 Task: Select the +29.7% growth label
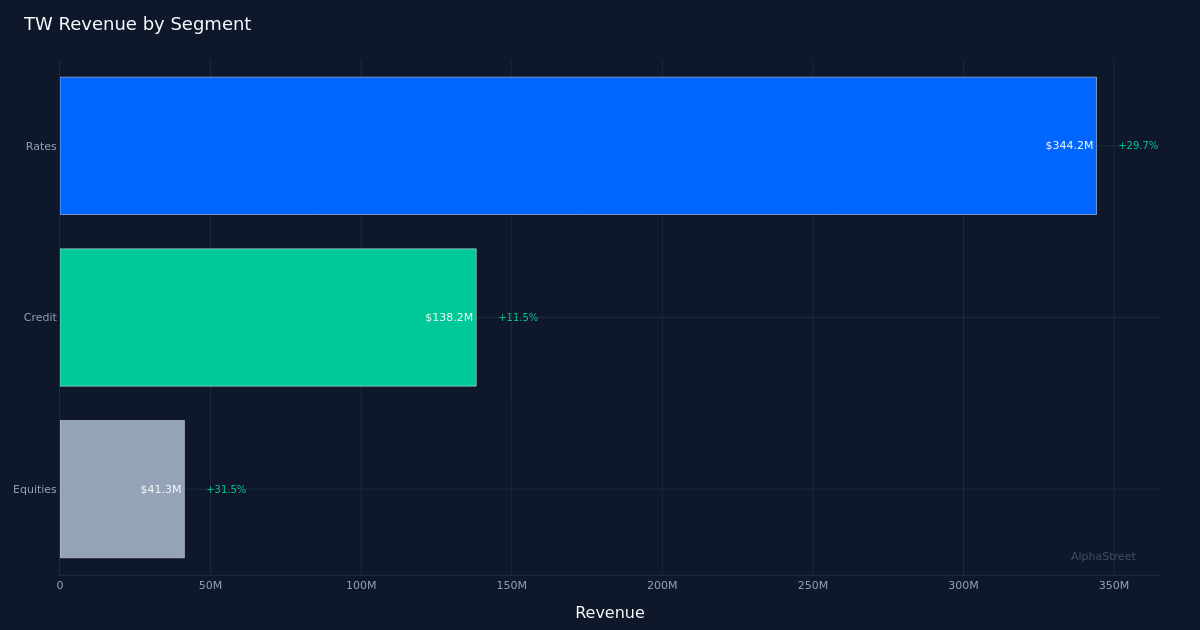[1138, 146]
